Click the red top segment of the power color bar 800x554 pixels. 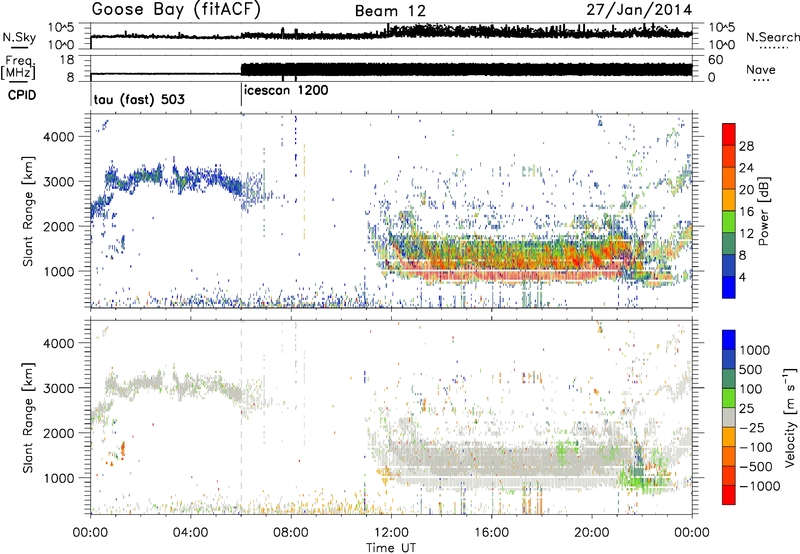(729, 134)
